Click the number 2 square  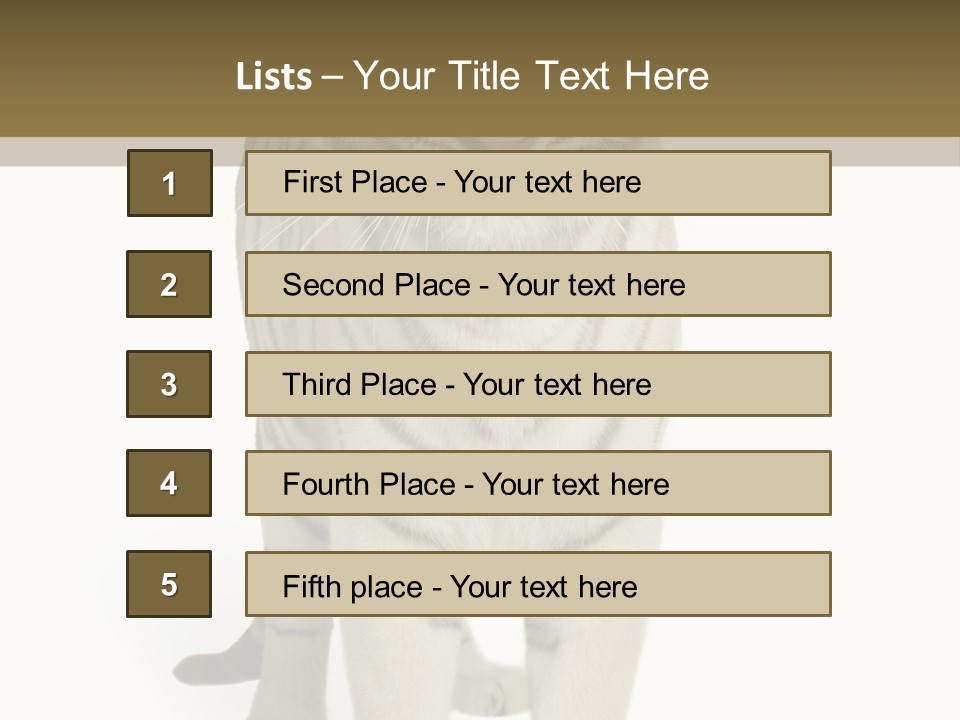click(x=169, y=284)
